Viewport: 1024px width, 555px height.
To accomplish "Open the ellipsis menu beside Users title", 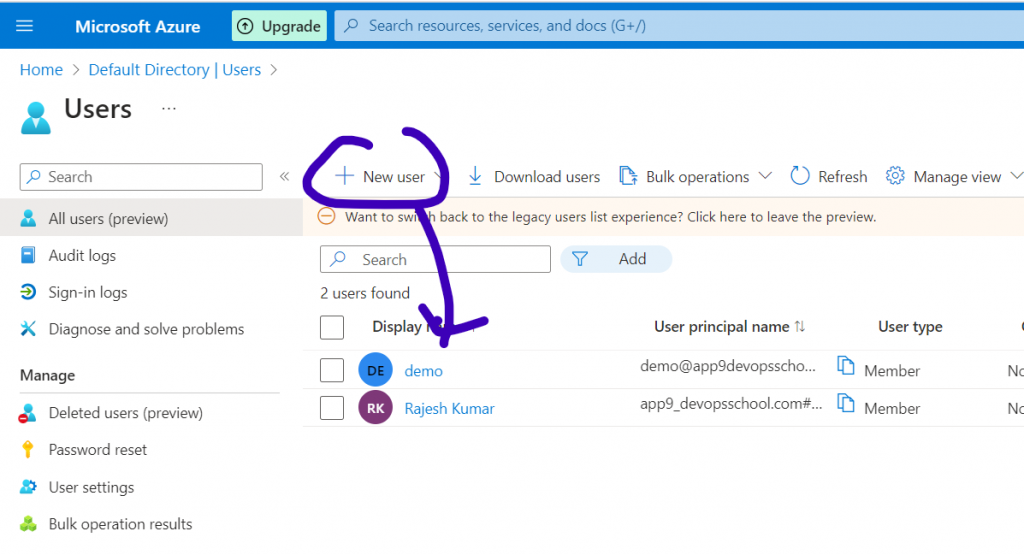I will (x=168, y=108).
